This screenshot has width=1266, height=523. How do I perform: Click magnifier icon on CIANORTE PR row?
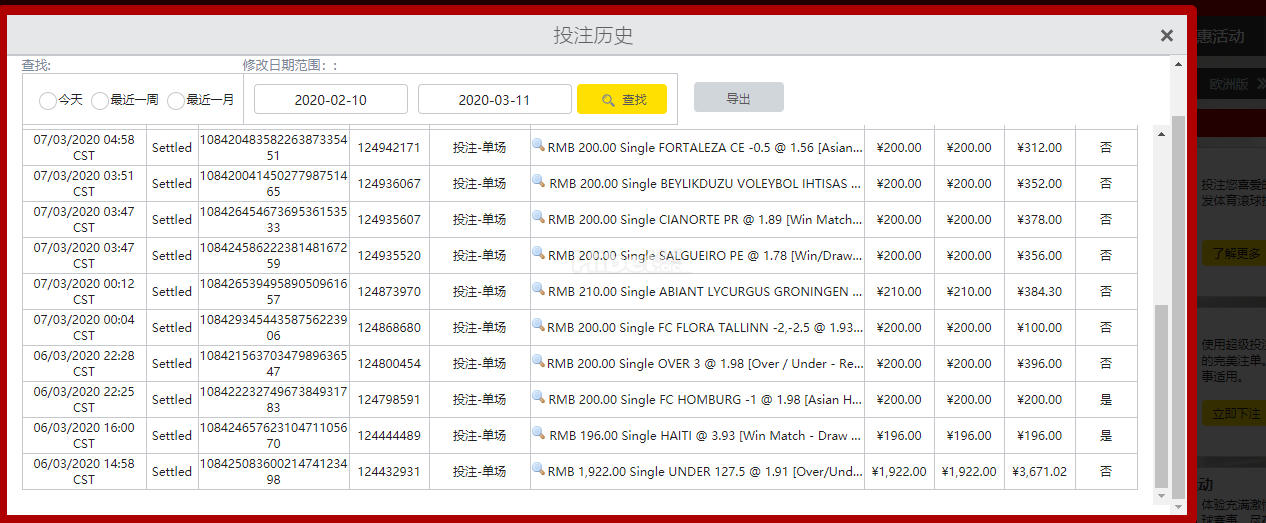(538, 218)
